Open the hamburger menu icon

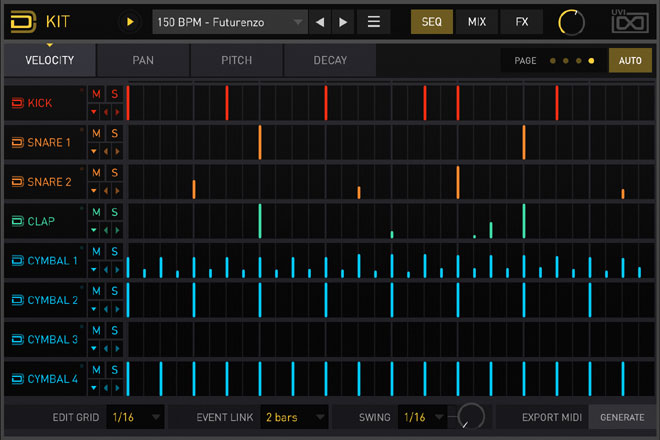[374, 21]
